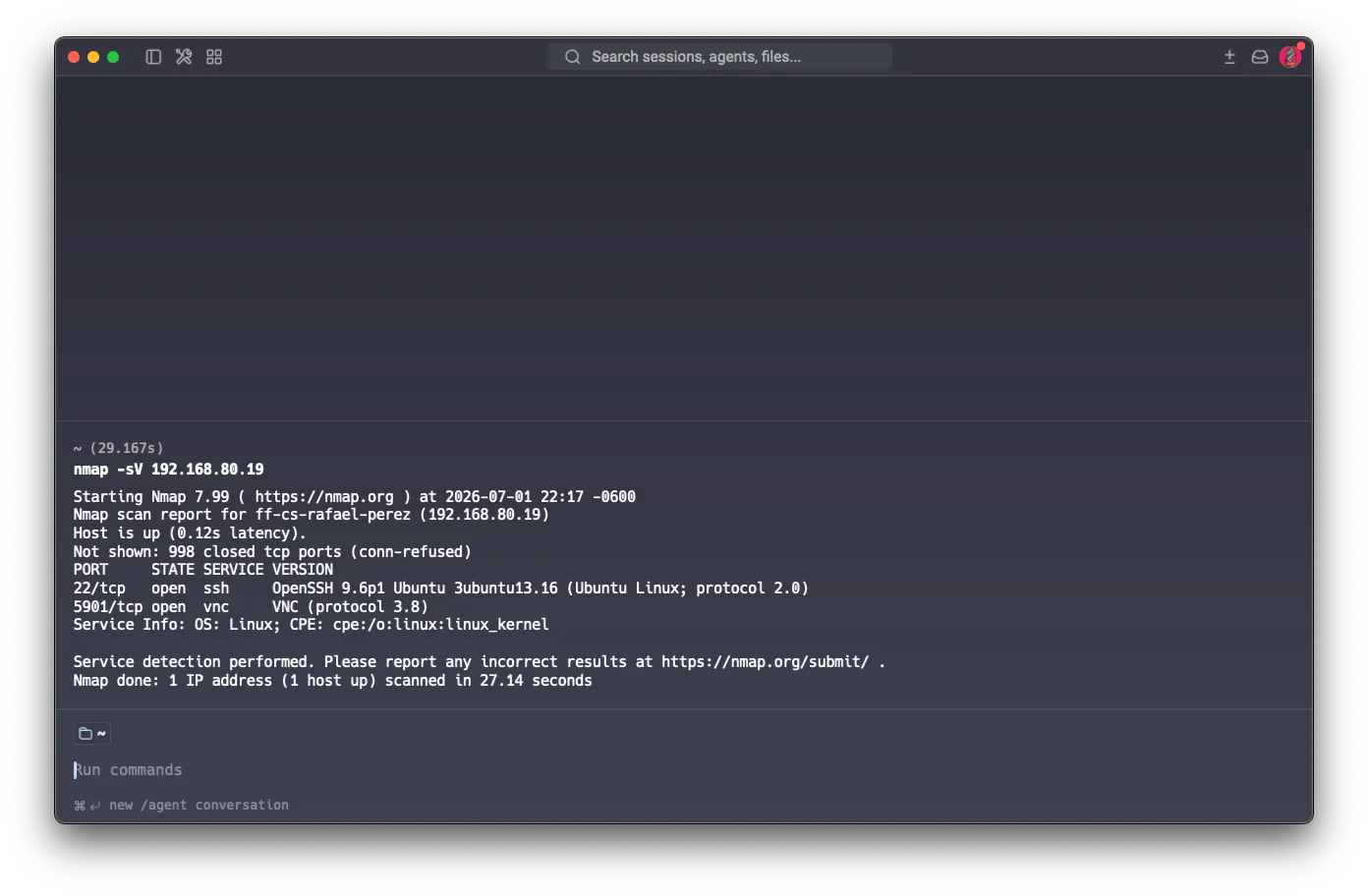Viewport: 1368px width, 896px height.
Task: Click the Host is up (0.12s latency) line
Action: click(190, 533)
